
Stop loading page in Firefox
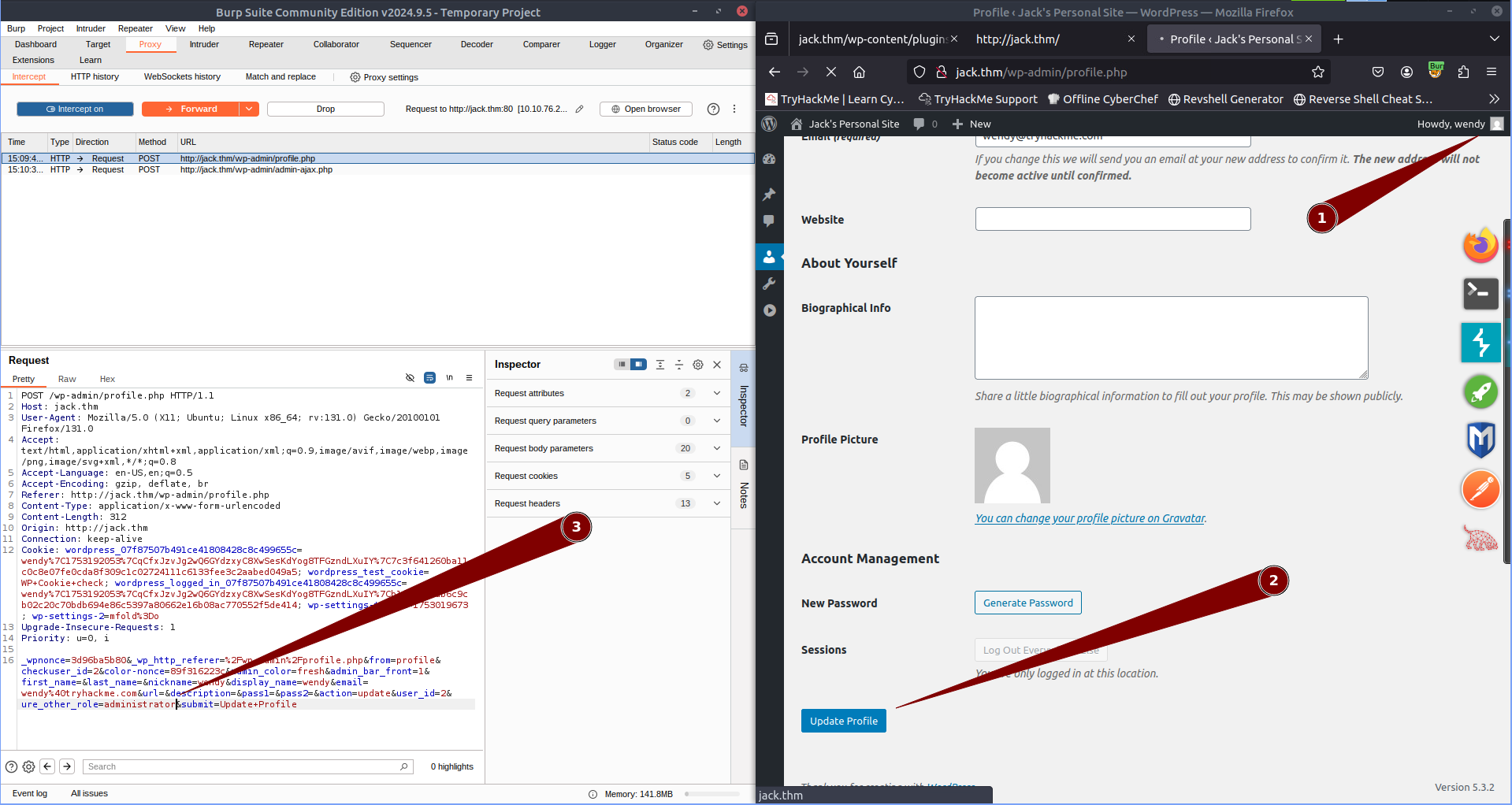coord(830,72)
